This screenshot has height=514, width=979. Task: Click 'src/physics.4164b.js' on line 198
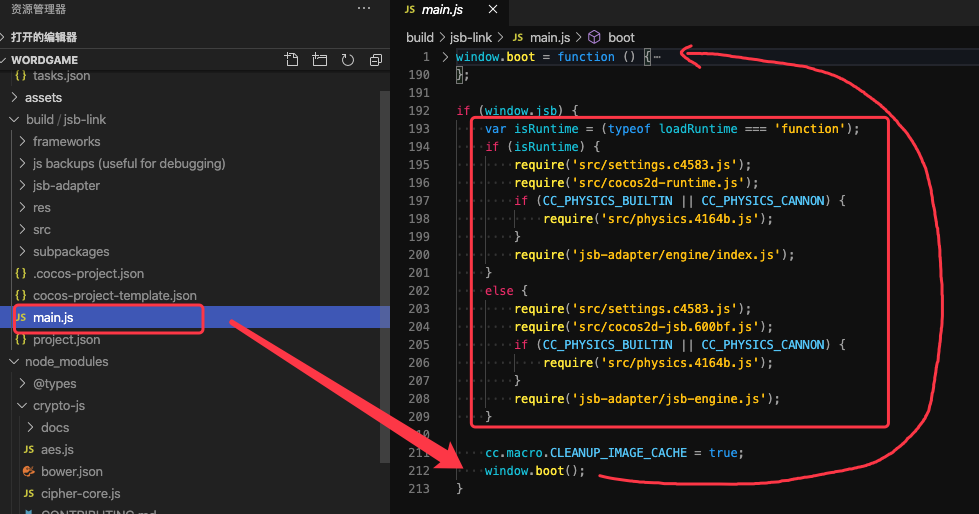click(x=680, y=219)
